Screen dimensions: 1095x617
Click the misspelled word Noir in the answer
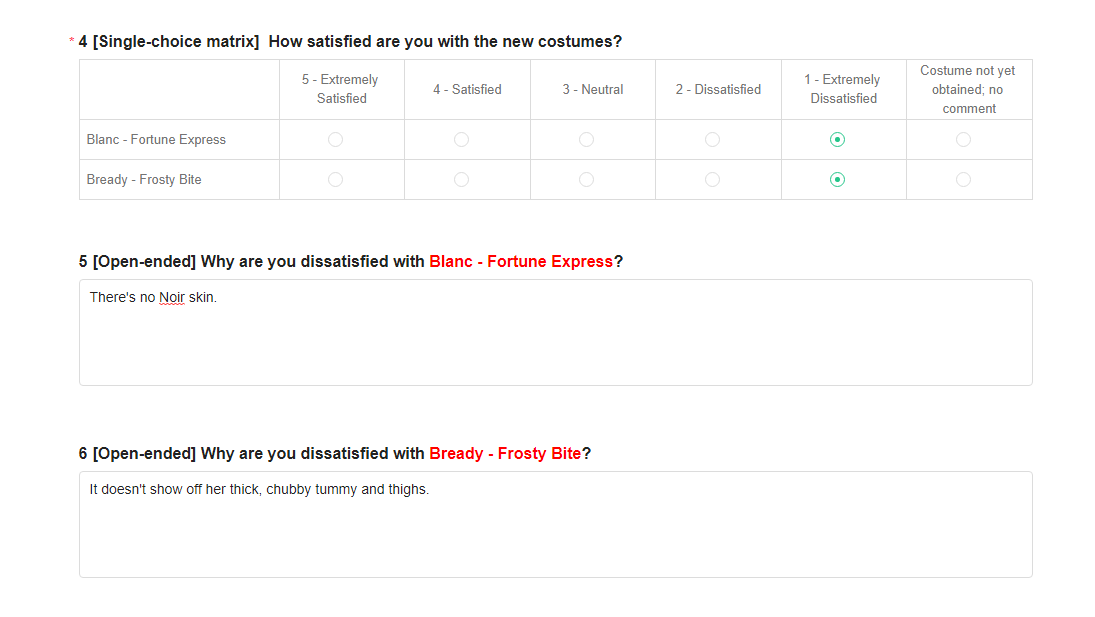(x=172, y=298)
